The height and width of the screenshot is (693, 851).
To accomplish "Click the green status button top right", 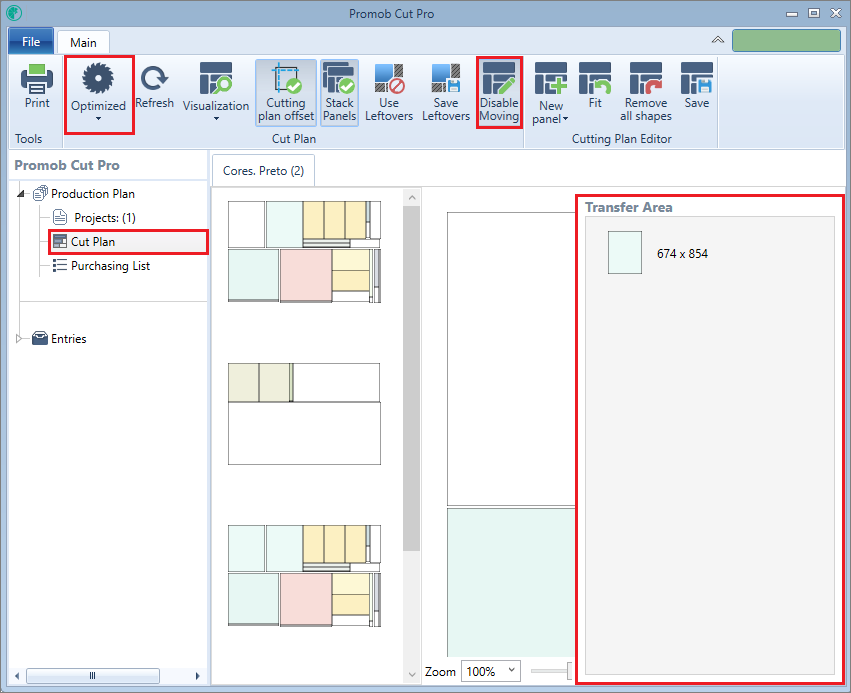I will [786, 41].
